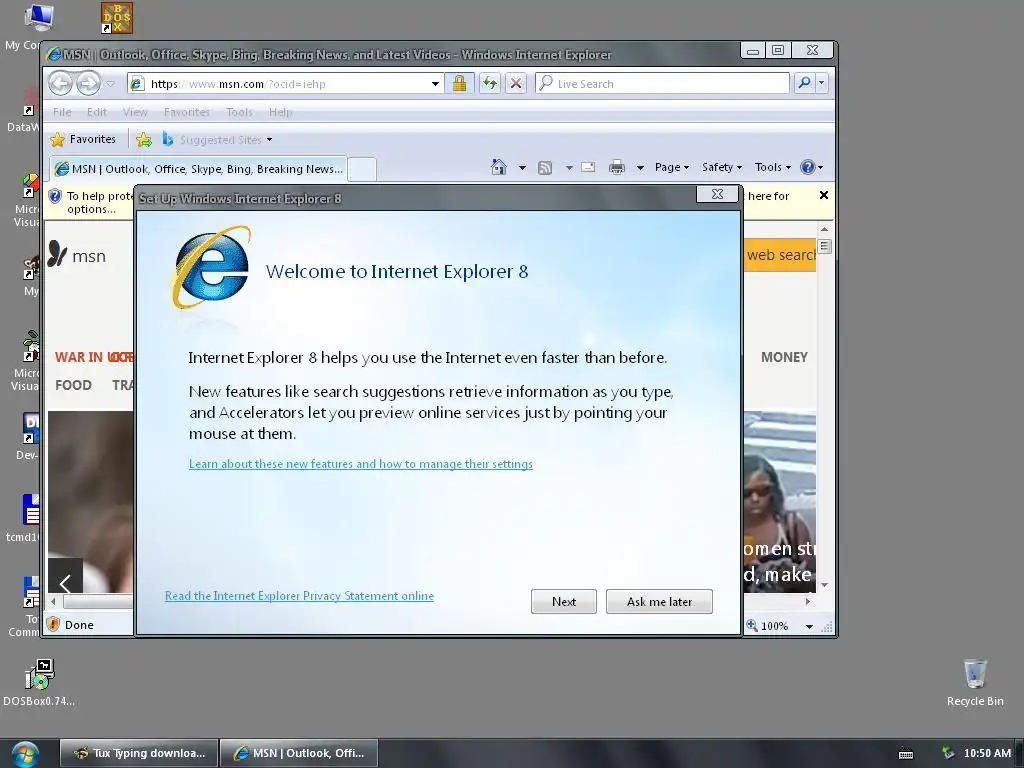Open the Favorites menu
1024x768 pixels.
click(187, 112)
